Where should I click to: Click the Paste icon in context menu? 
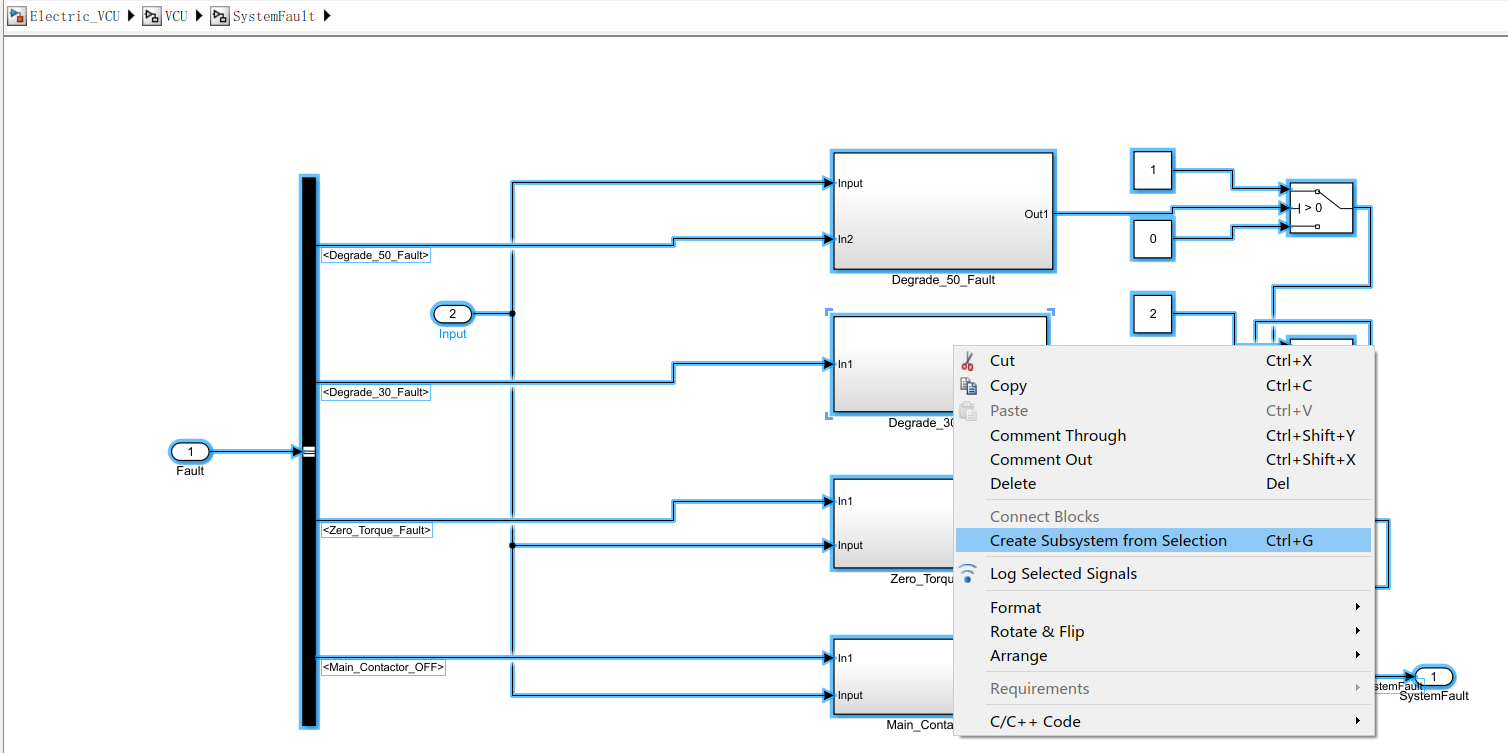coord(968,410)
